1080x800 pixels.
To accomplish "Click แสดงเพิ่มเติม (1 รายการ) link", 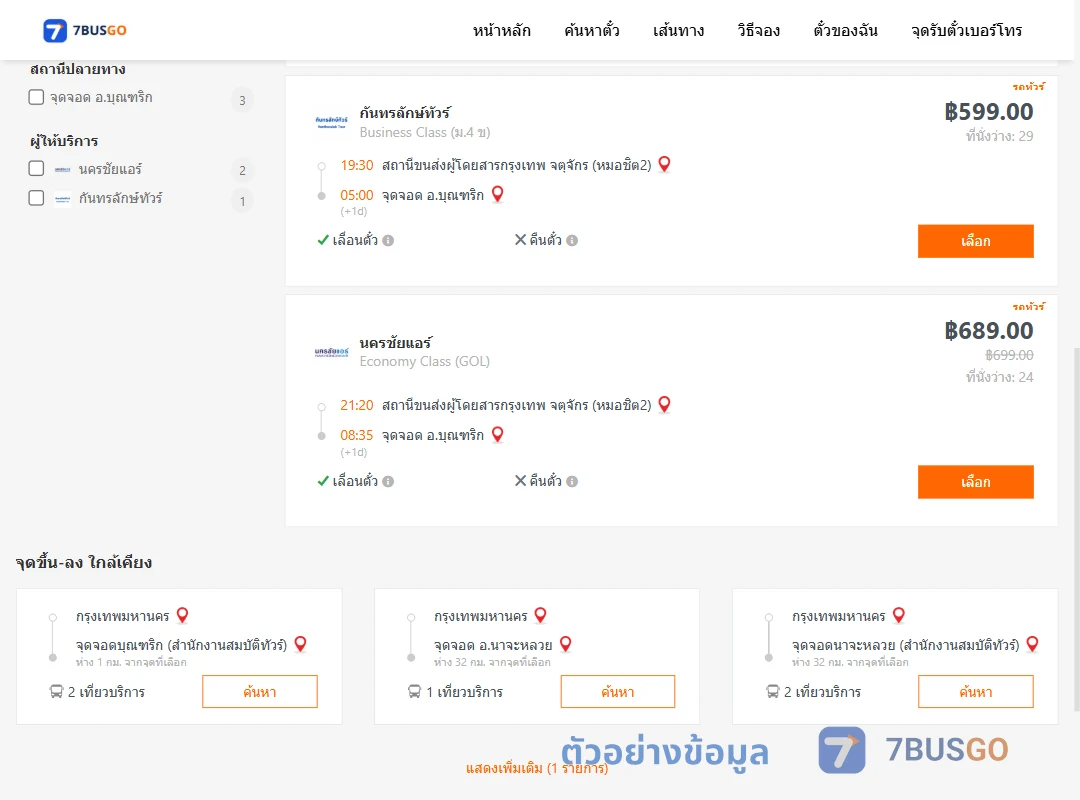I will pyautogui.click(x=537, y=768).
